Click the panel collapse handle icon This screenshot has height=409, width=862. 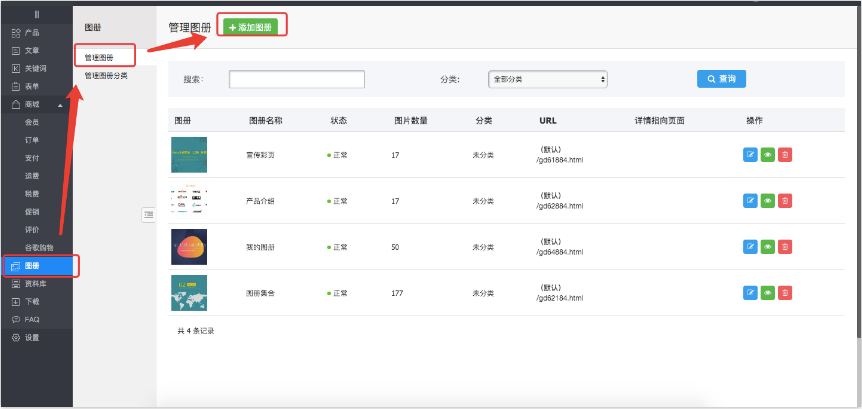coord(148,213)
